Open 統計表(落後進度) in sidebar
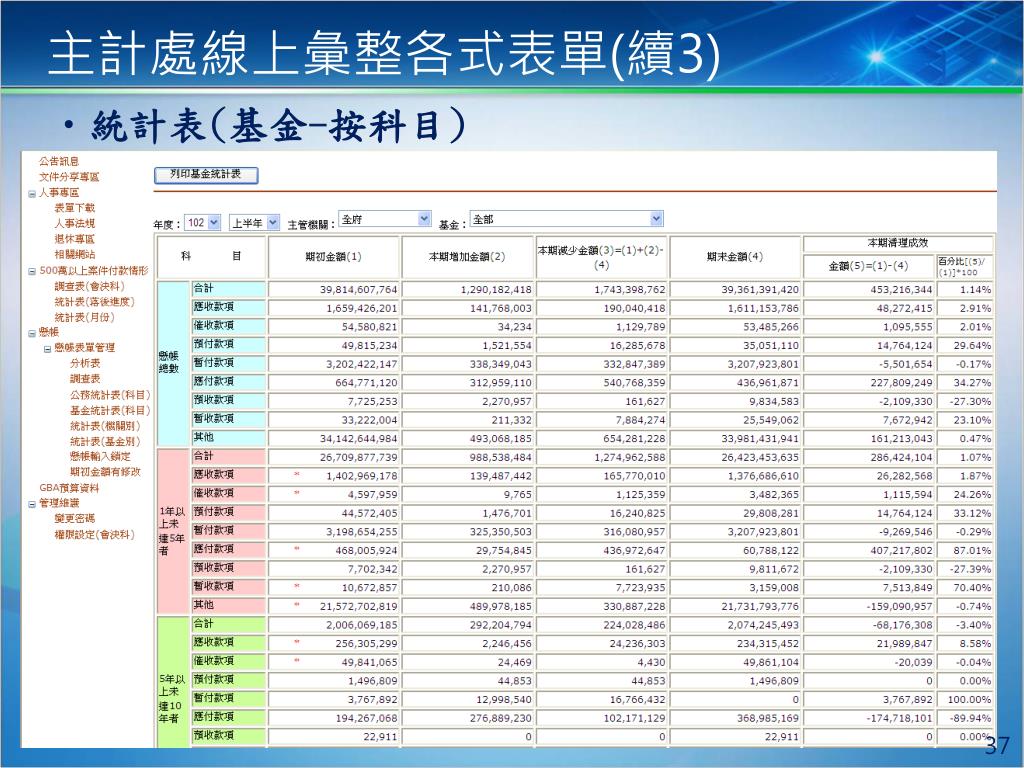 coord(95,302)
